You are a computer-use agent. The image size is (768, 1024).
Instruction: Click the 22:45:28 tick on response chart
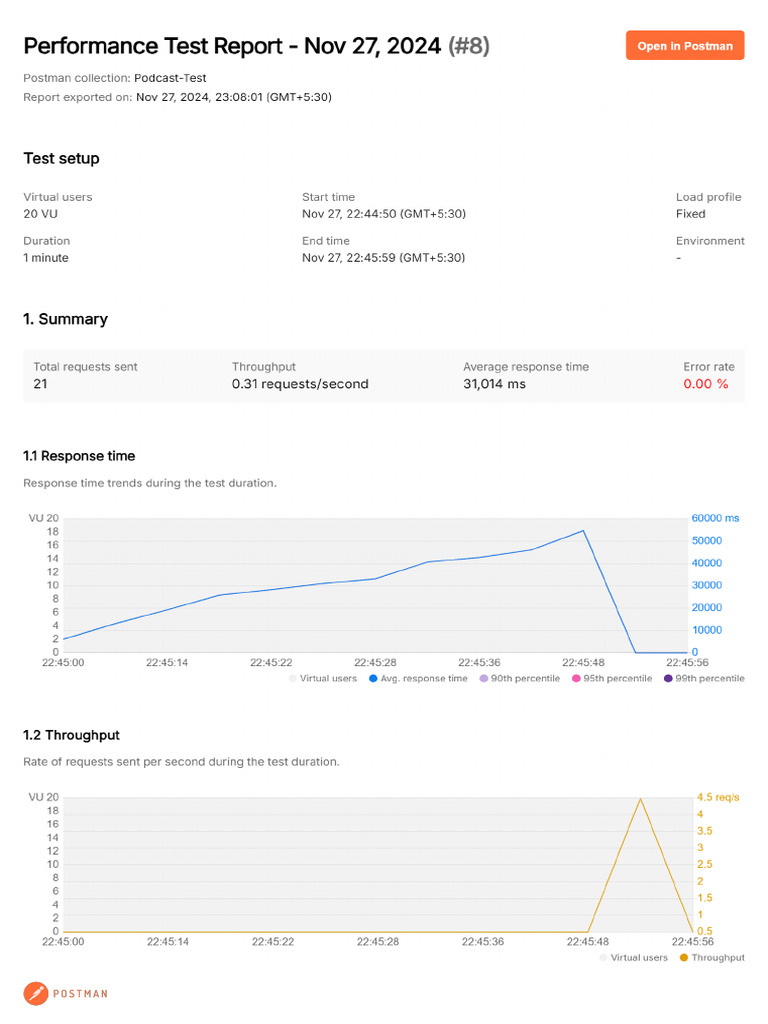tap(375, 662)
